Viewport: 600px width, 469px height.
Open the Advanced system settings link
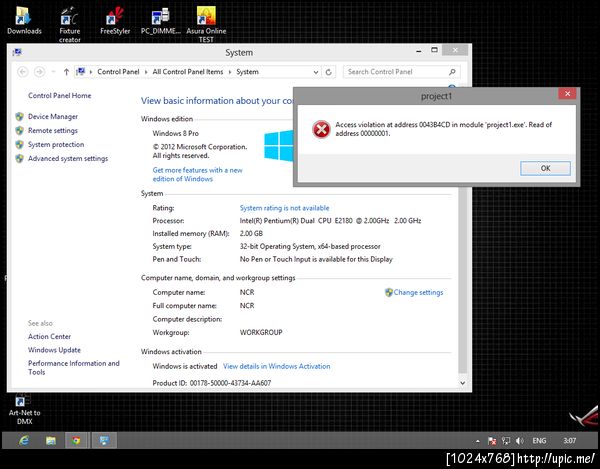[x=68, y=158]
